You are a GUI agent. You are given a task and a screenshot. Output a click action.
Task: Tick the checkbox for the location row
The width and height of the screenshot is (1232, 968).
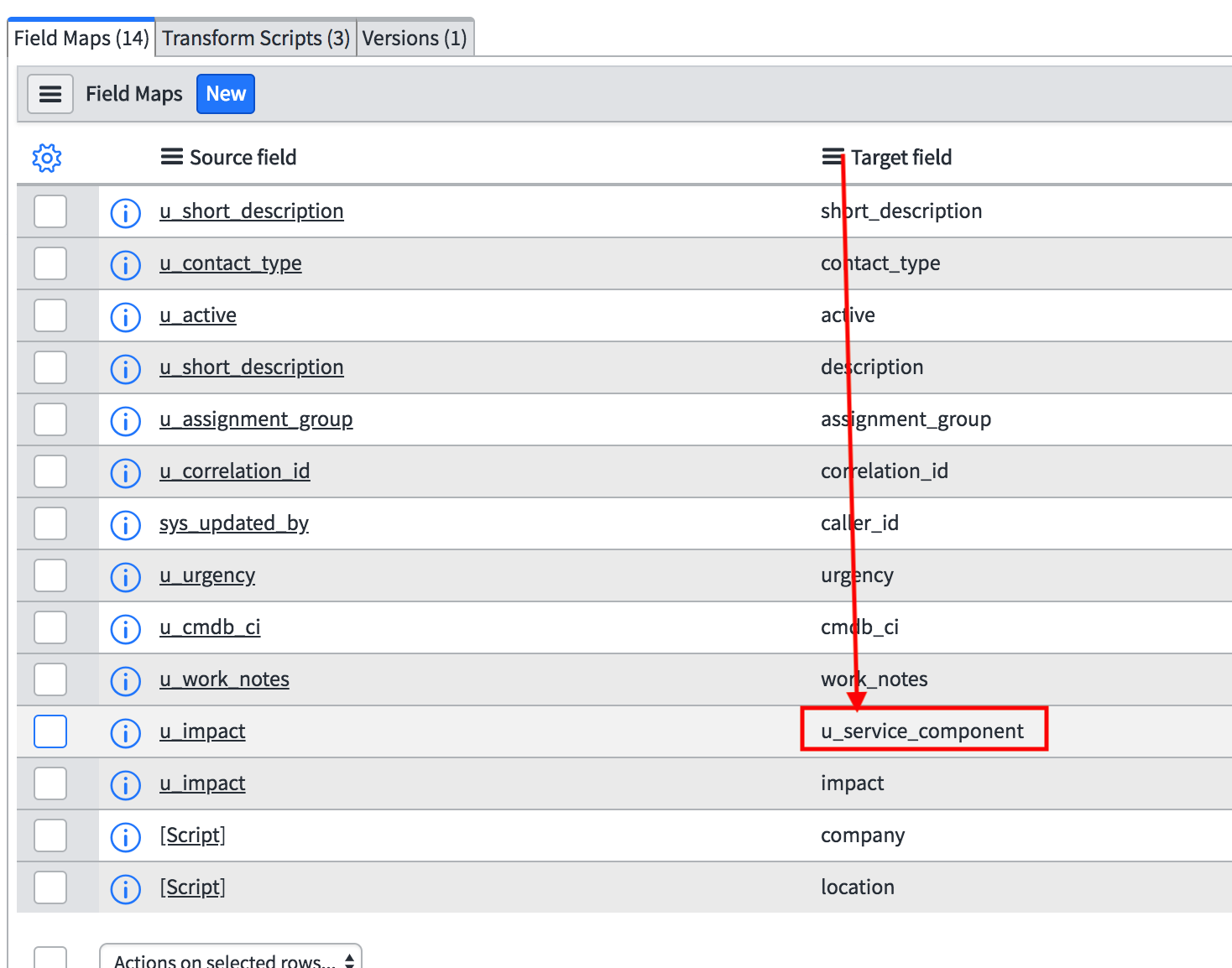coord(50,887)
